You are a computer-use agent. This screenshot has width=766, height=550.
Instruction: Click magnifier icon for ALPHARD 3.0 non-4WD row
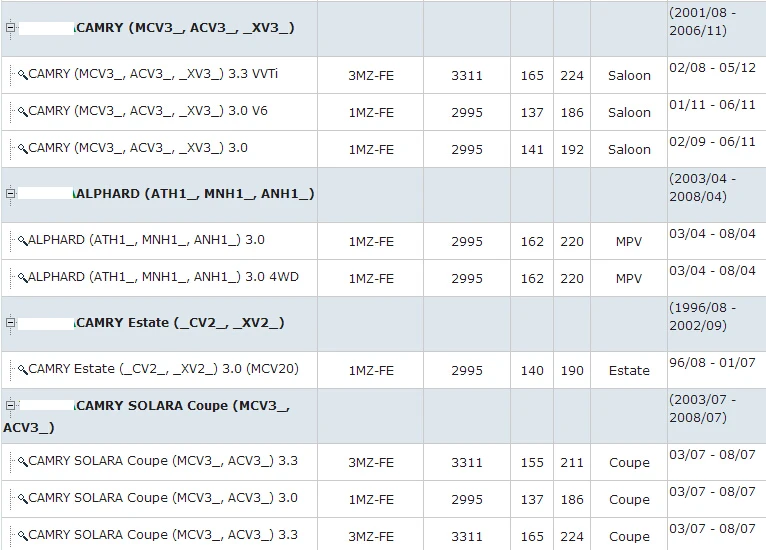point(22,241)
